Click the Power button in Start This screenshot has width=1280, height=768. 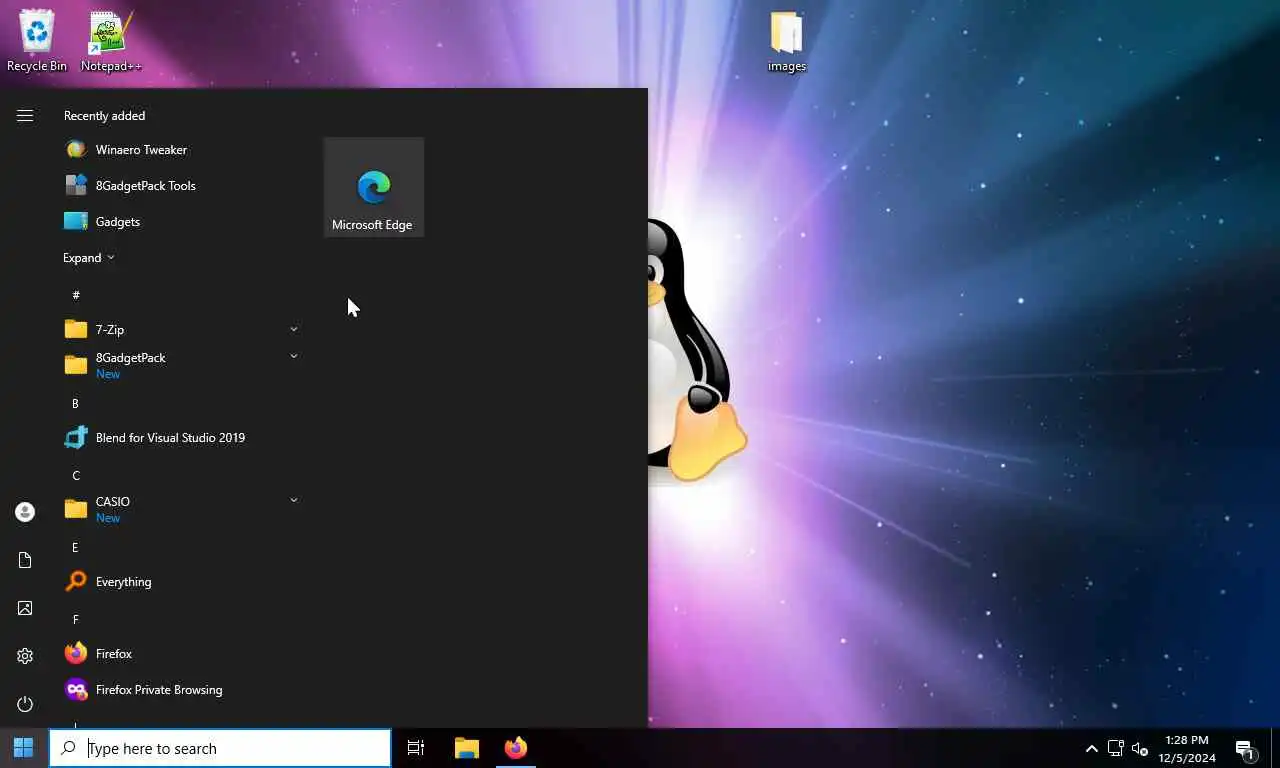25,704
